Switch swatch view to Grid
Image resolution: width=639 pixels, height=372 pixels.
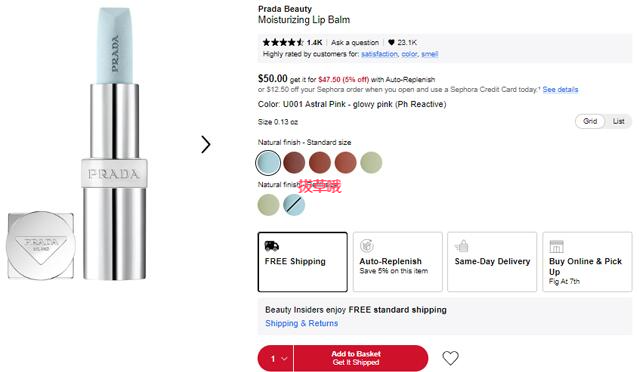590,121
